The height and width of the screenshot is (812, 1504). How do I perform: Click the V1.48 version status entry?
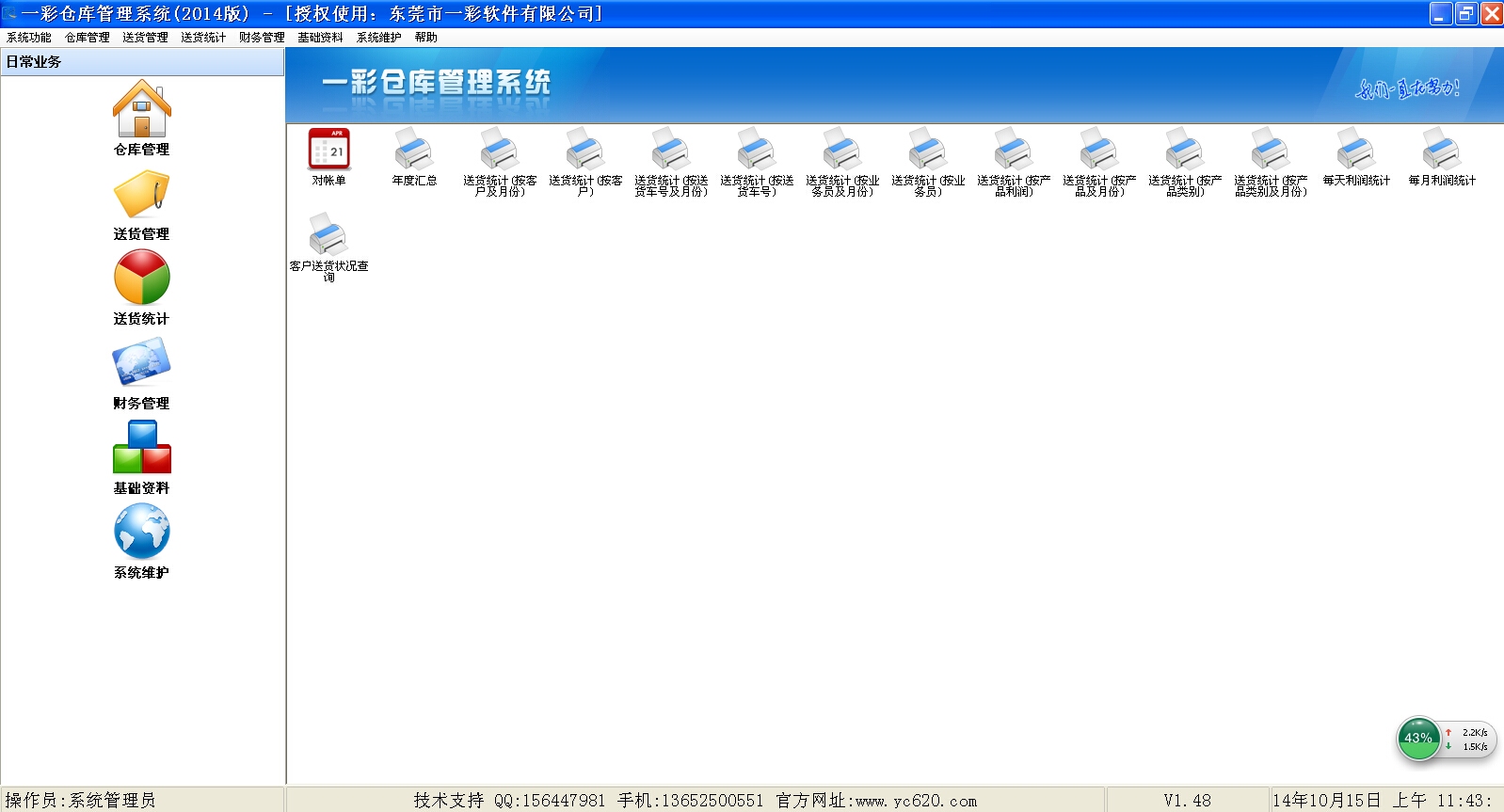point(1187,801)
